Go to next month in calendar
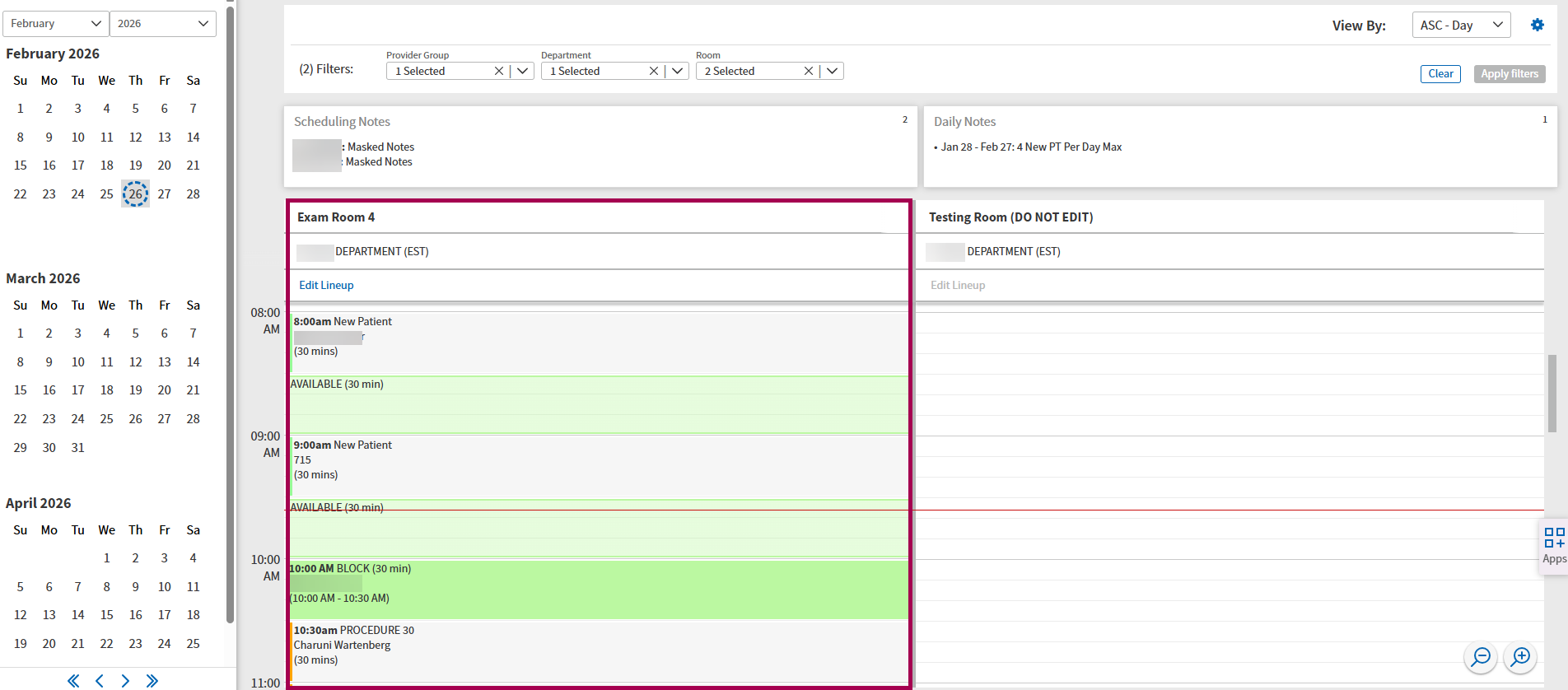 (125, 680)
